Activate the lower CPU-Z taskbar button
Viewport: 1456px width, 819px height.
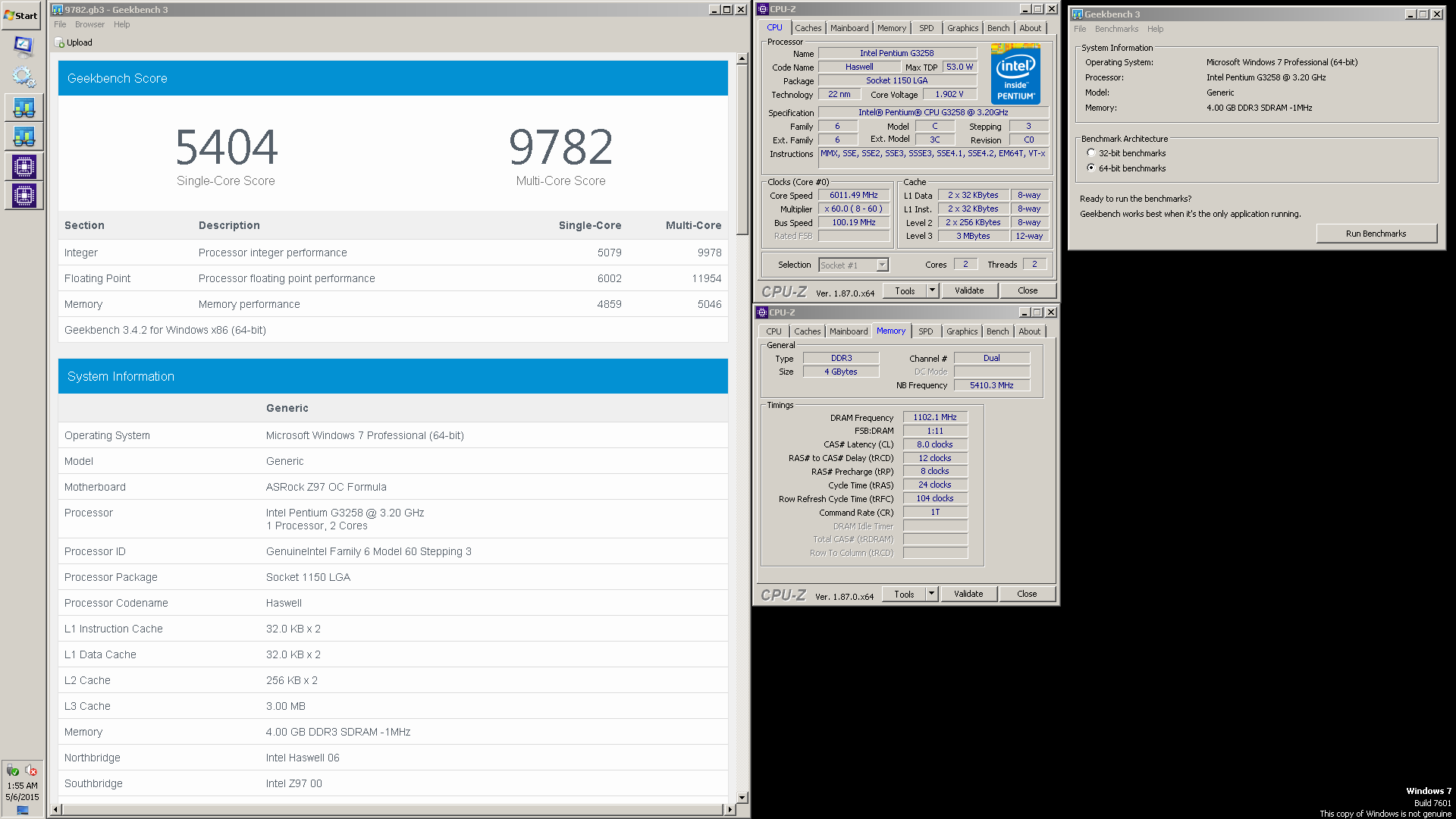pyautogui.click(x=24, y=195)
